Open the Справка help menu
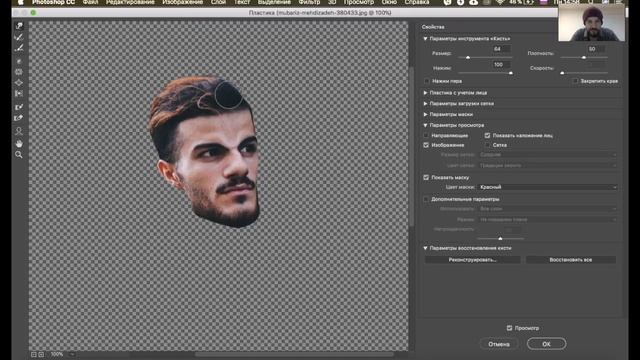The image size is (640, 360). 417,2
